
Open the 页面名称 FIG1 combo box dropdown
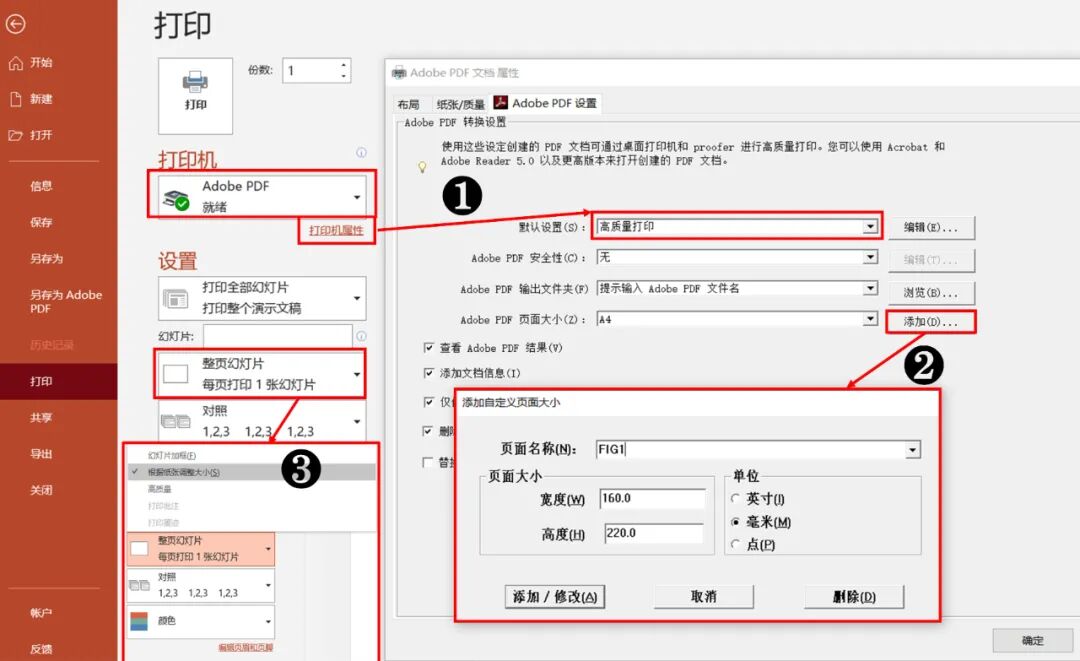click(911, 450)
